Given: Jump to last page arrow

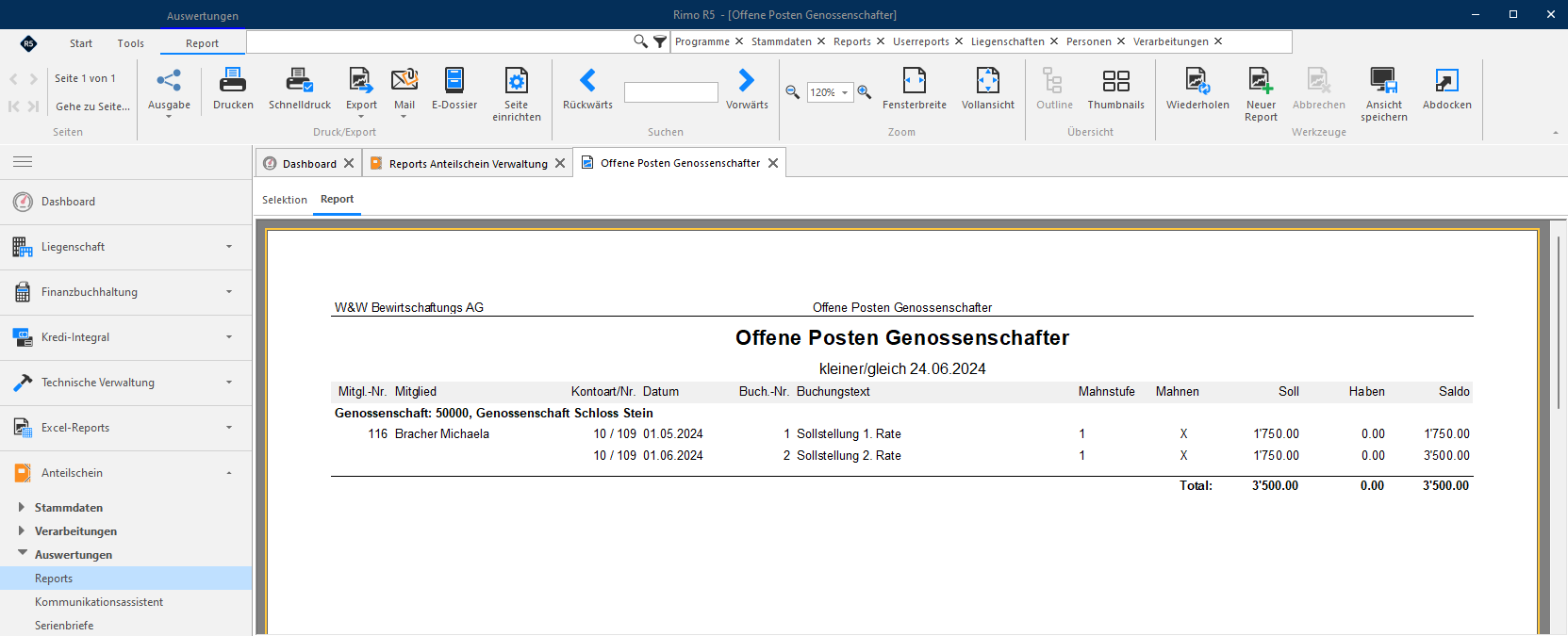Looking at the screenshot, I should tap(34, 106).
